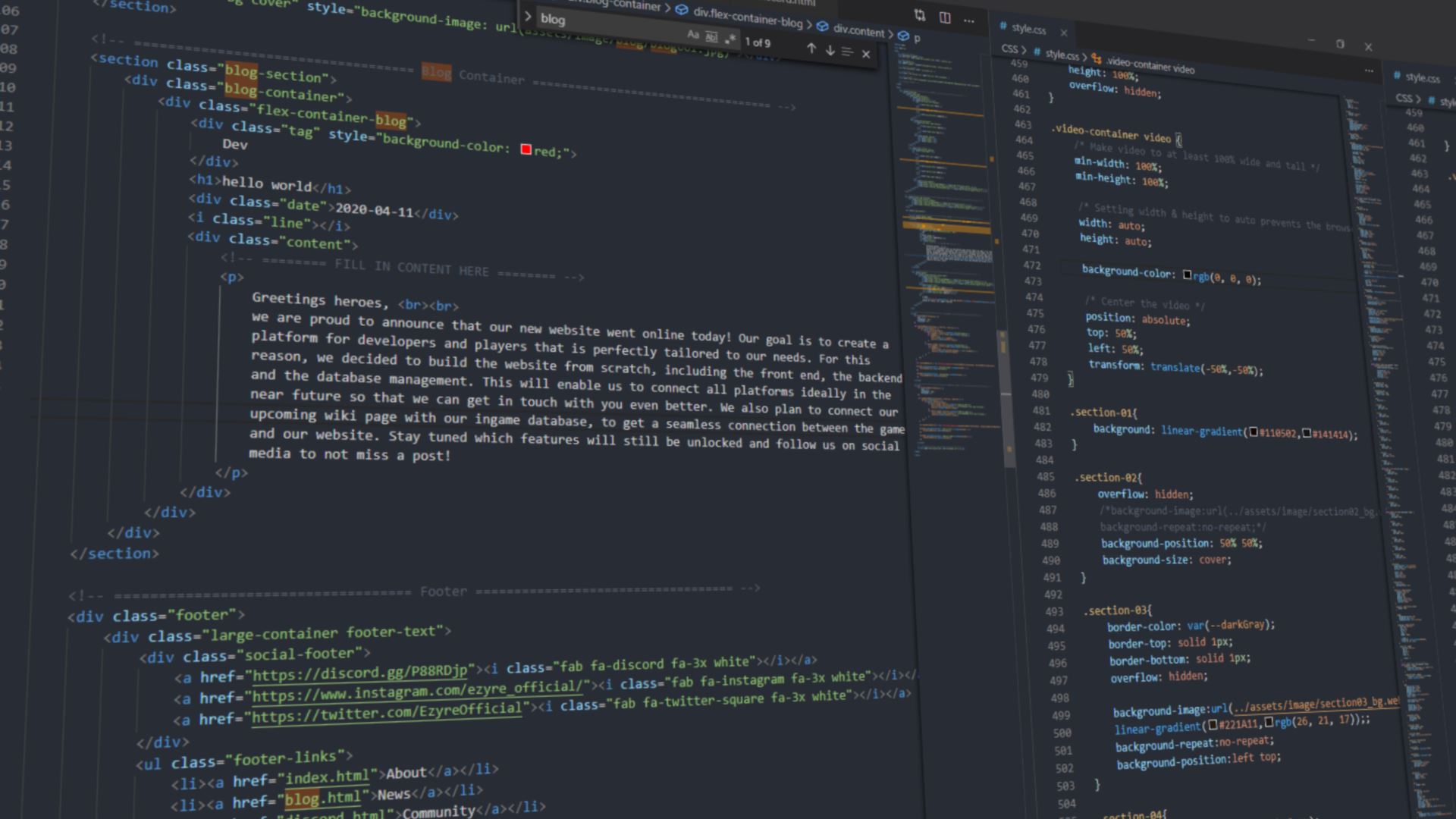The height and width of the screenshot is (819, 1456).
Task: Switch to the first style.css tab
Action: tap(1028, 29)
